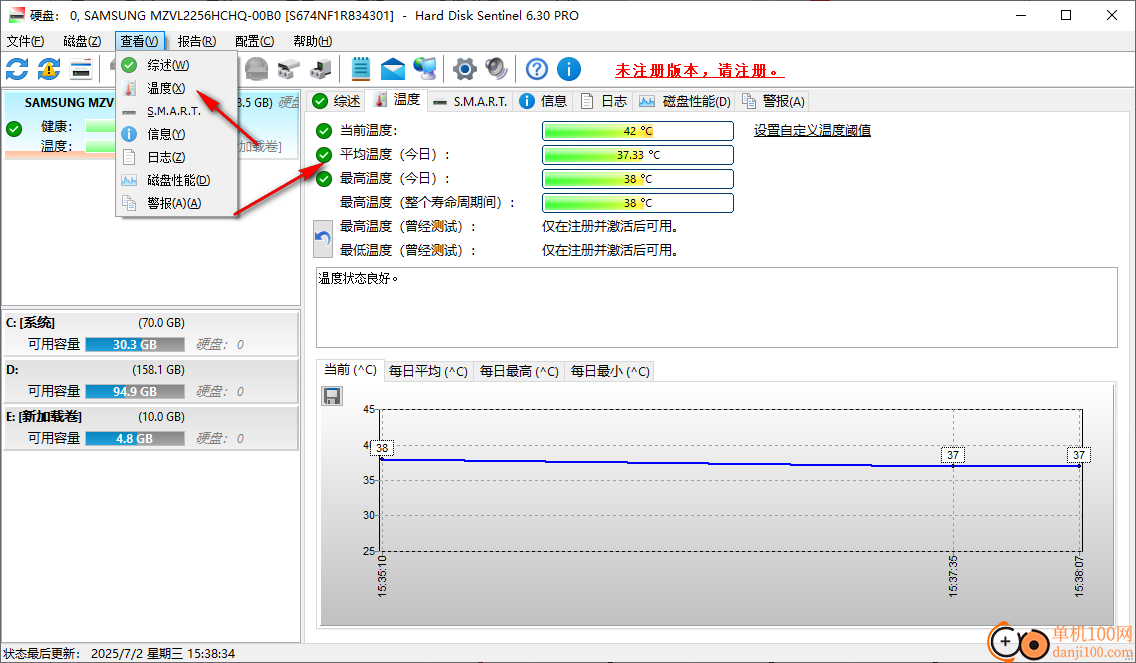Click the lifetime 最高温度 38 °C bar
This screenshot has height=663, width=1136.
pos(638,203)
